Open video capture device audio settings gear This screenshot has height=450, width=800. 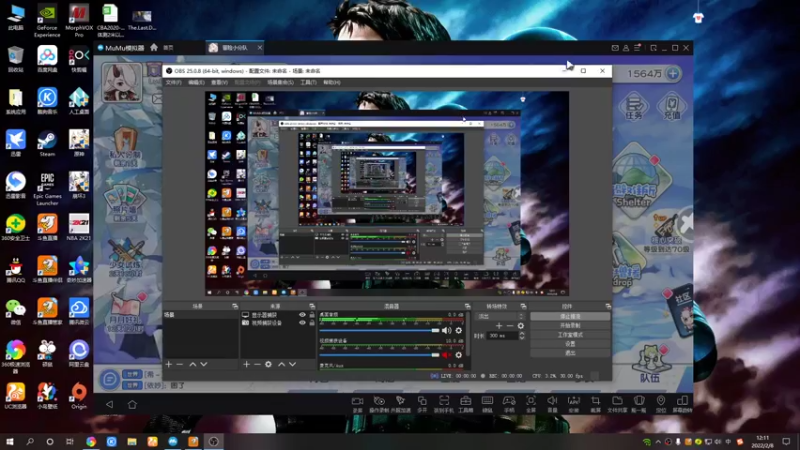pos(459,355)
